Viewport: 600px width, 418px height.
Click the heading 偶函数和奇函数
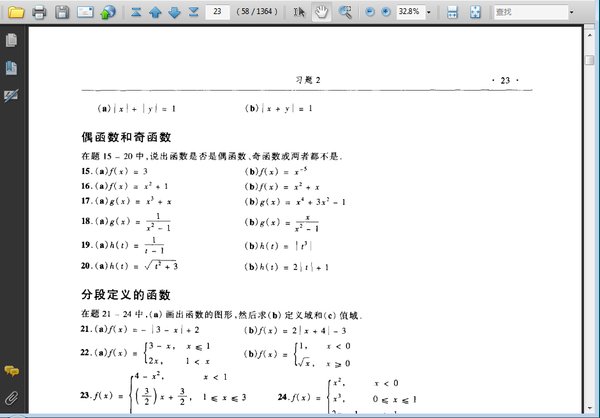pyautogui.click(x=126, y=137)
